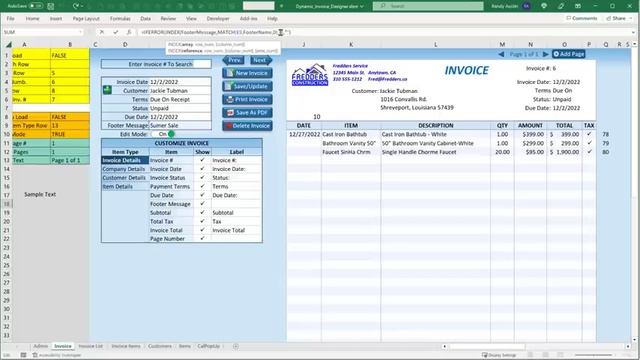This screenshot has width=640, height=360.
Task: Confirm formula with the checkmark icon
Action: click(116, 32)
